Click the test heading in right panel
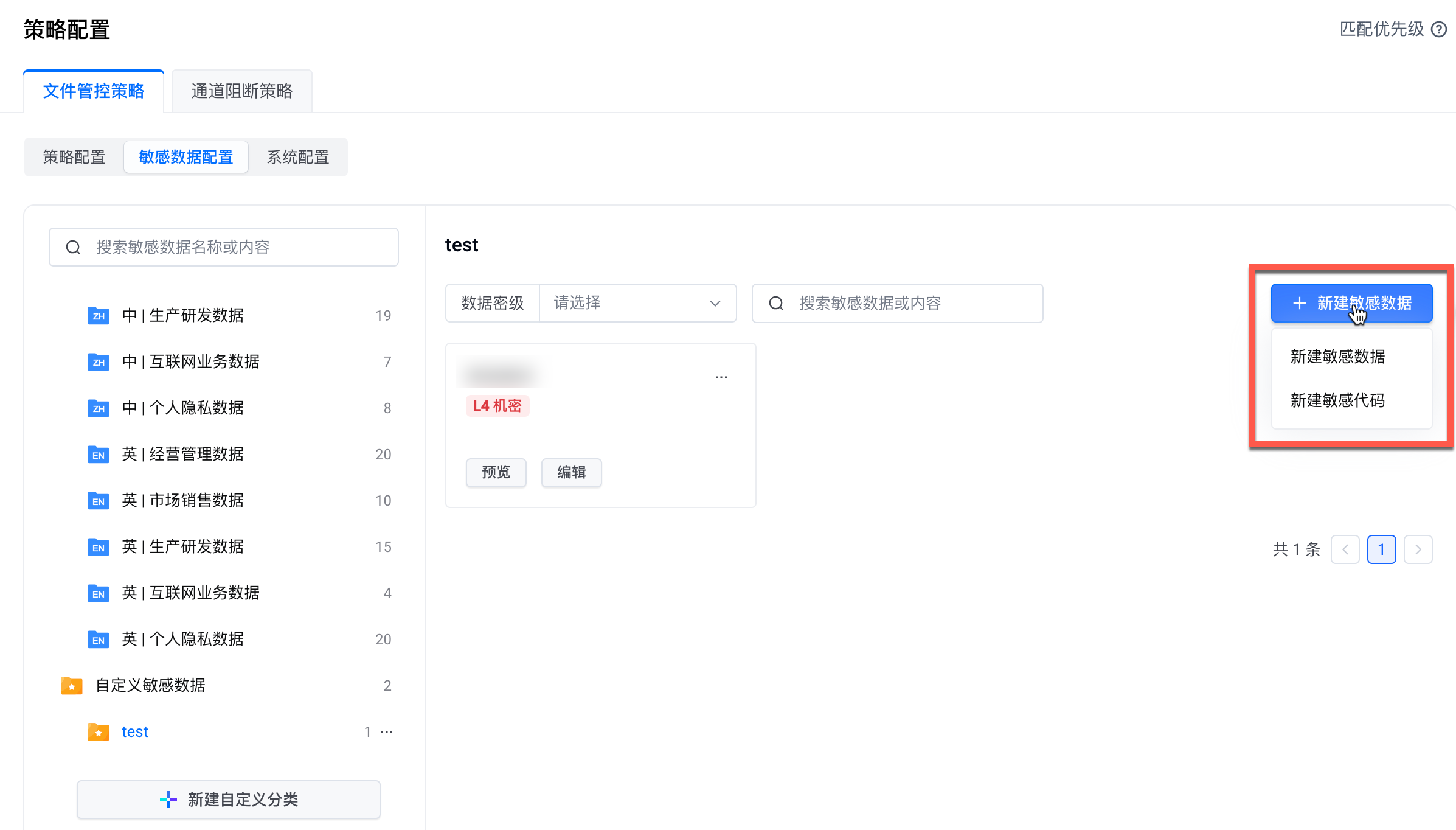1456x830 pixels. coord(462,245)
